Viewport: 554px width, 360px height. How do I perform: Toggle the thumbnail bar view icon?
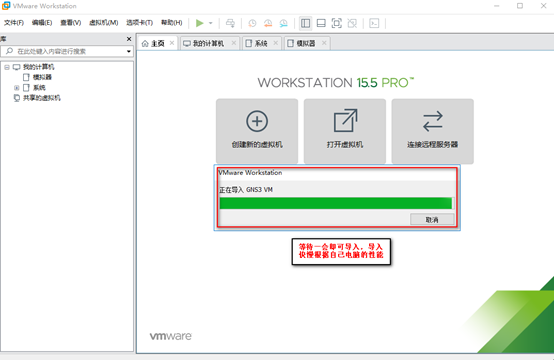point(321,23)
